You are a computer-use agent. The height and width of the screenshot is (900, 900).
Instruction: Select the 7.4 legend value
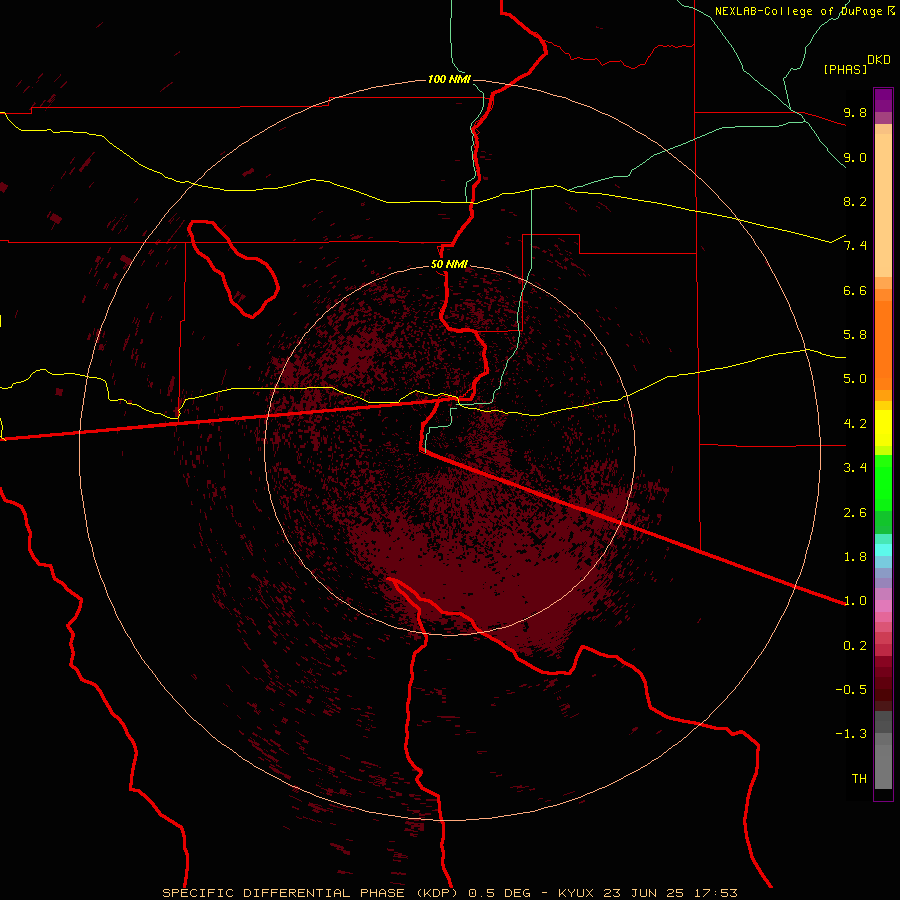point(855,246)
